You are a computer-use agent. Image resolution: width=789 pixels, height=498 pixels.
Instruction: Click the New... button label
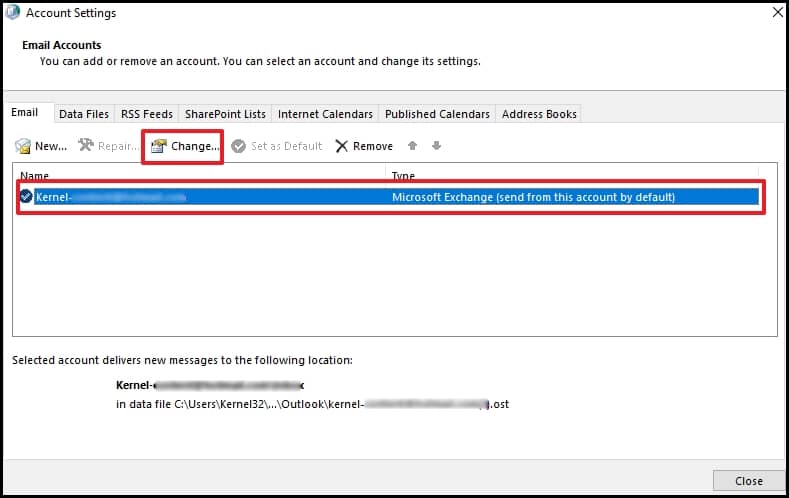pyautogui.click(x=51, y=146)
